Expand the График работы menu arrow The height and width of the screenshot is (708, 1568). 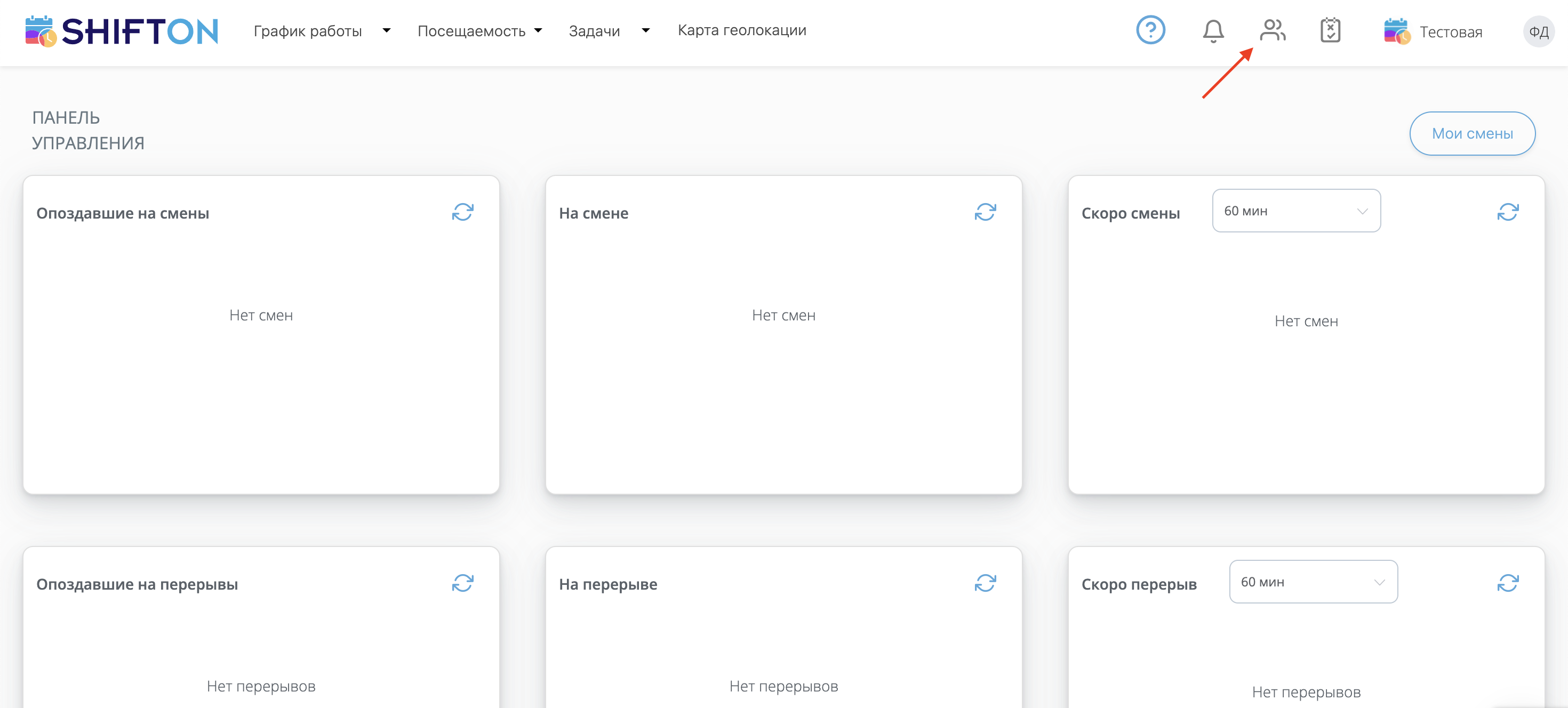(x=387, y=30)
